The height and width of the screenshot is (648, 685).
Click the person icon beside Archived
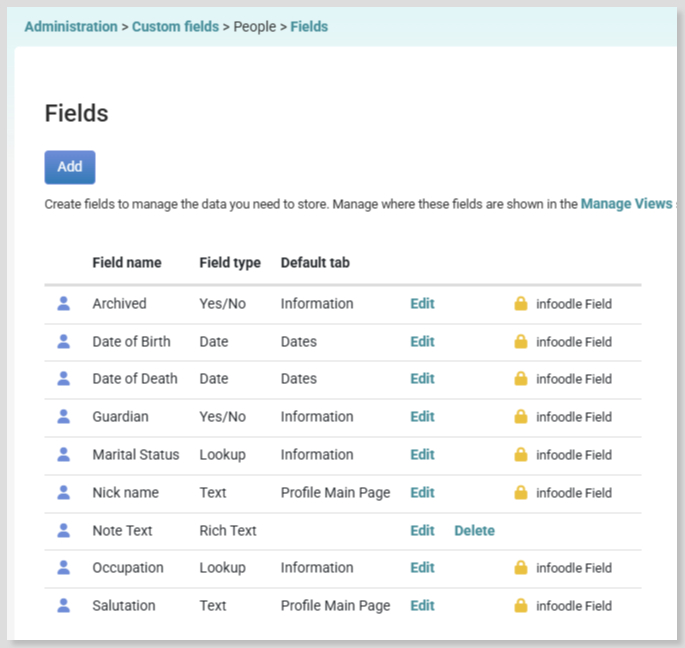click(64, 303)
